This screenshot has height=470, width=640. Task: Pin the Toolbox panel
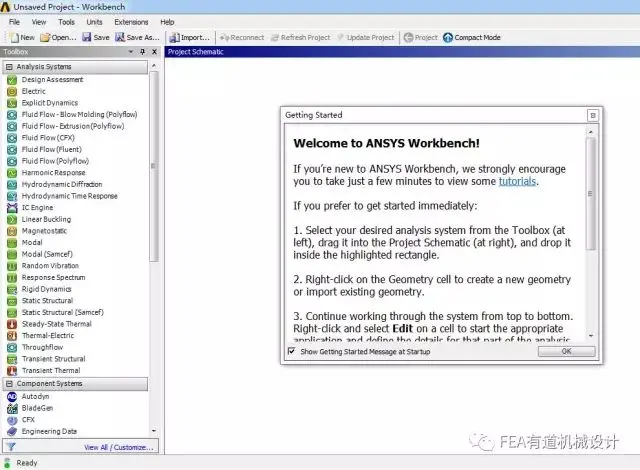pyautogui.click(x=142, y=52)
